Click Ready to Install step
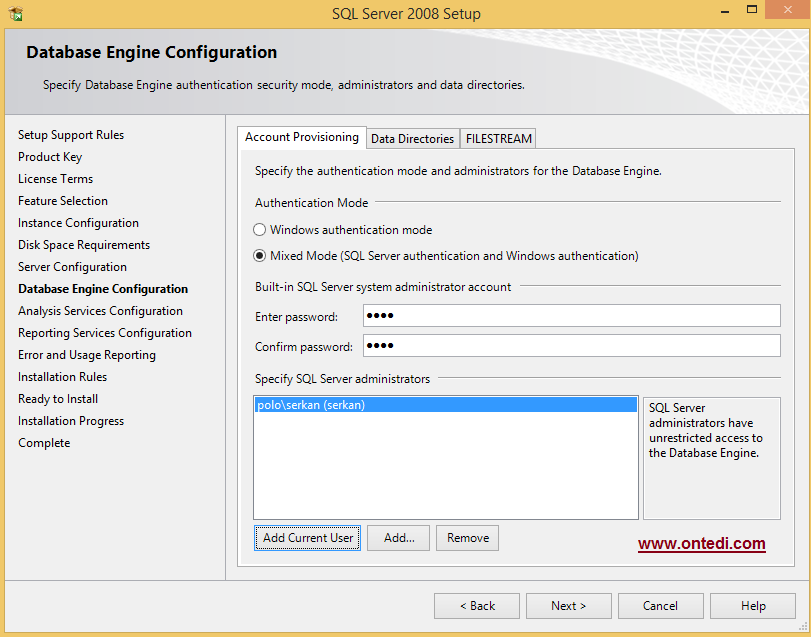This screenshot has height=637, width=811. [x=58, y=399]
